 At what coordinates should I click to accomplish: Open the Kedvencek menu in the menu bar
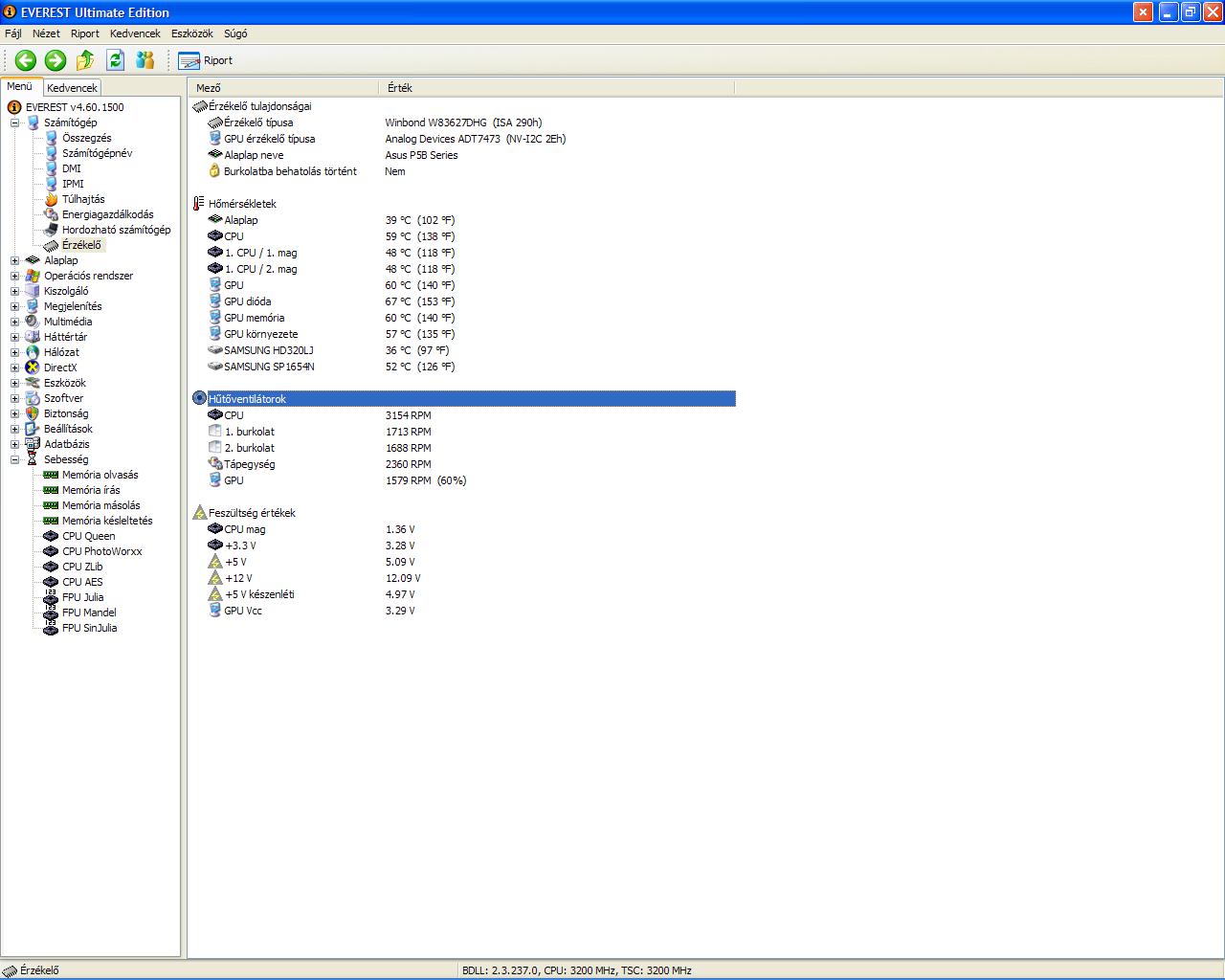135,33
